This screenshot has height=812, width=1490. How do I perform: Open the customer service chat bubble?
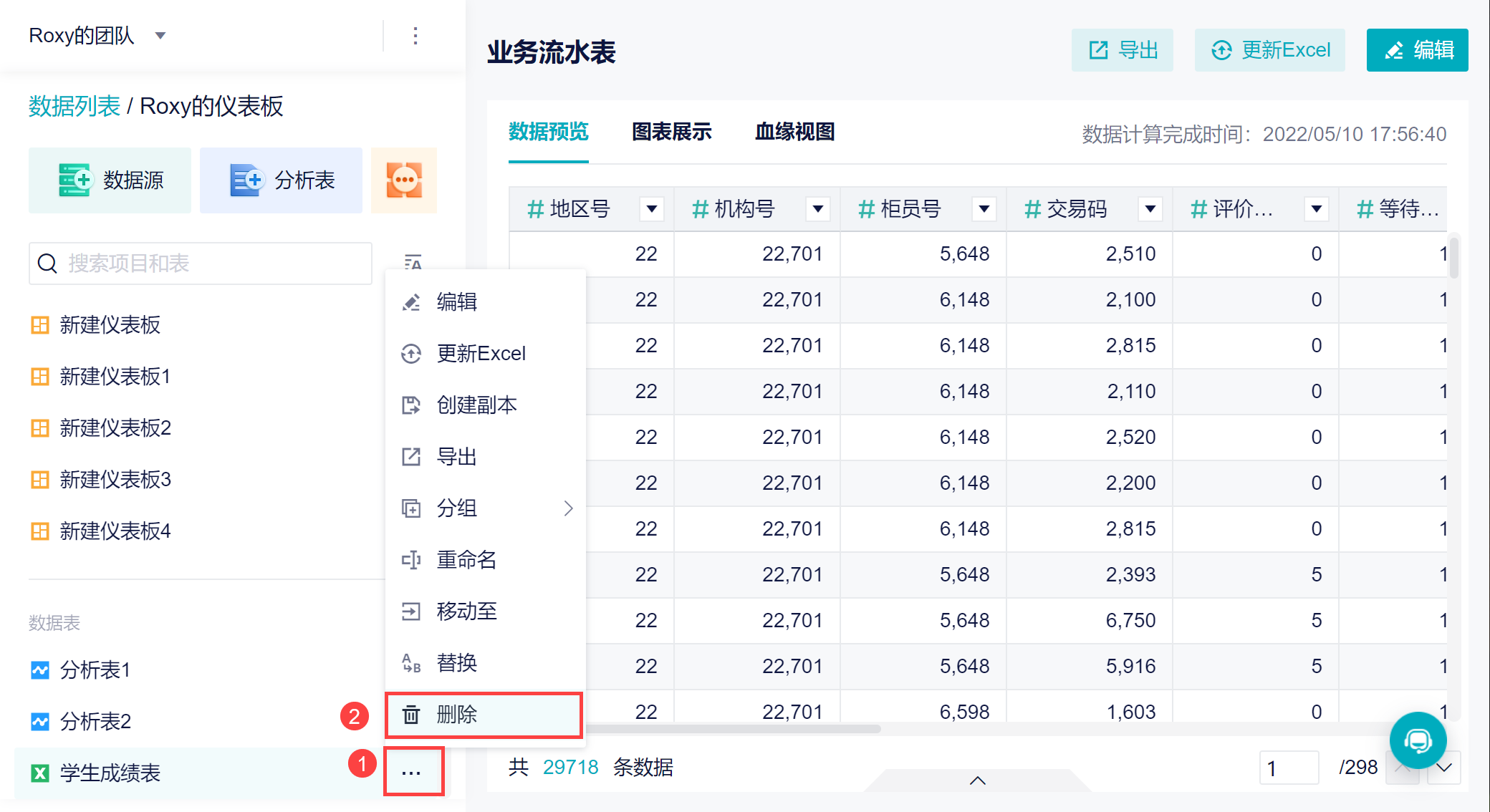(x=1417, y=740)
